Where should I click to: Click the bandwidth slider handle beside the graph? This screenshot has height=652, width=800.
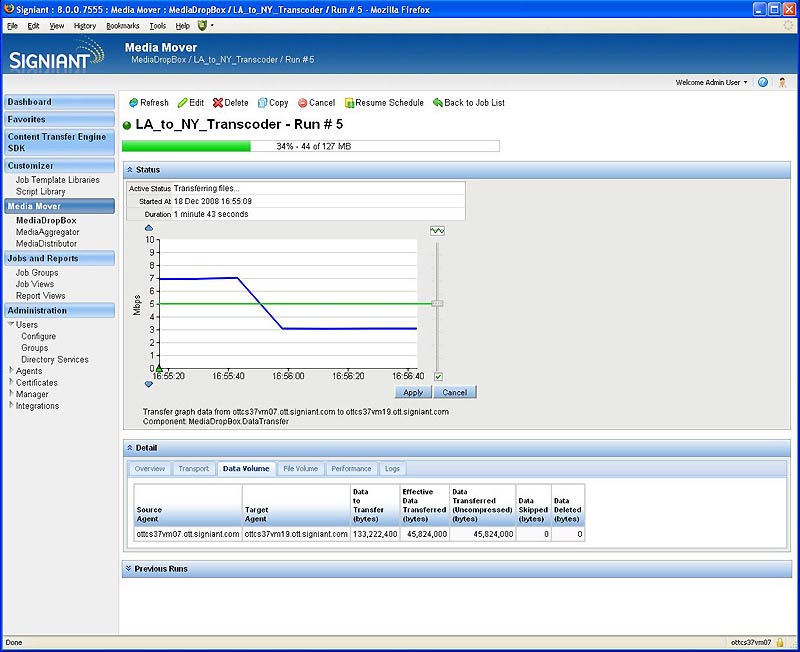point(437,304)
